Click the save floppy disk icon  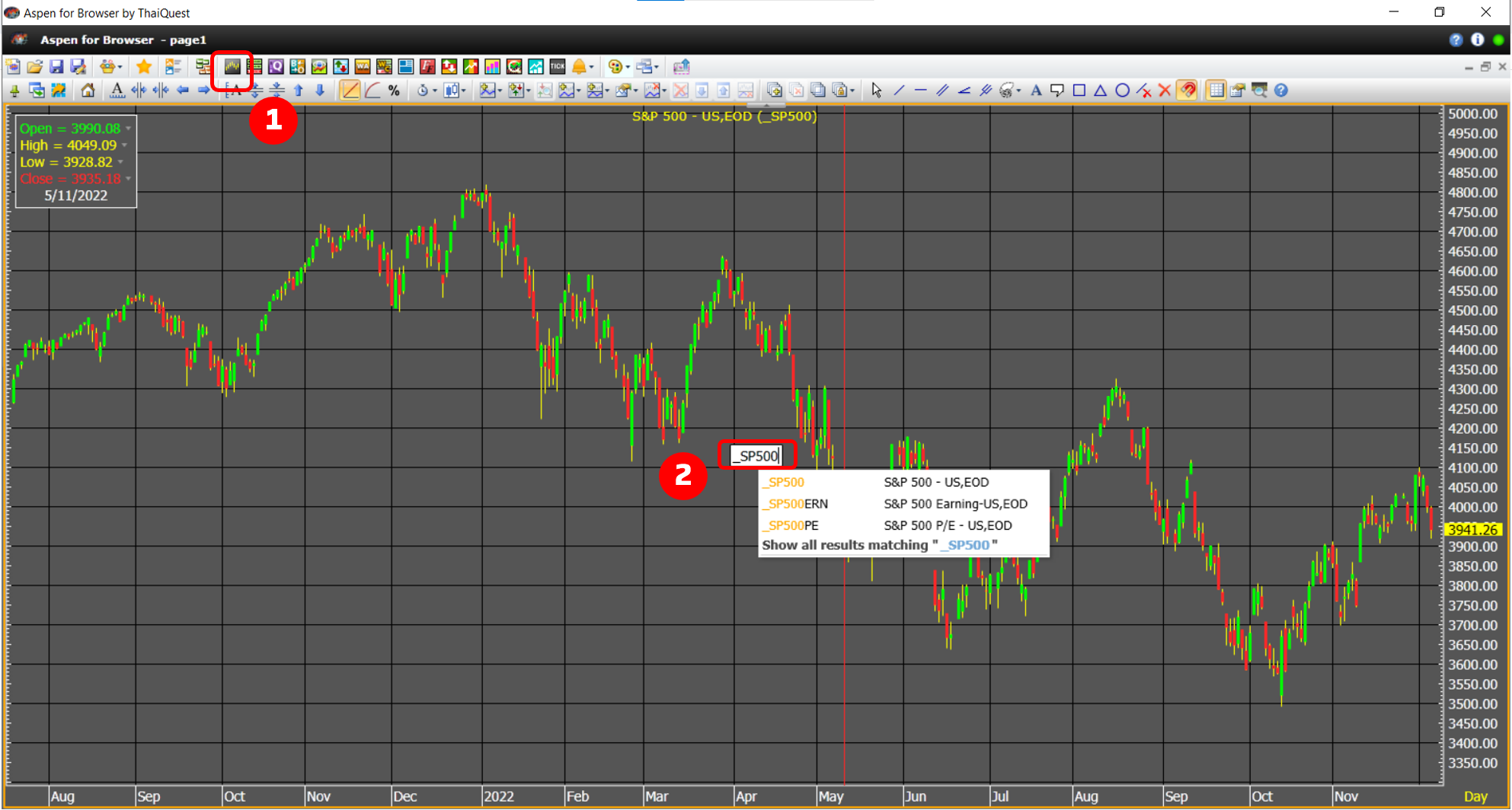pyautogui.click(x=56, y=67)
